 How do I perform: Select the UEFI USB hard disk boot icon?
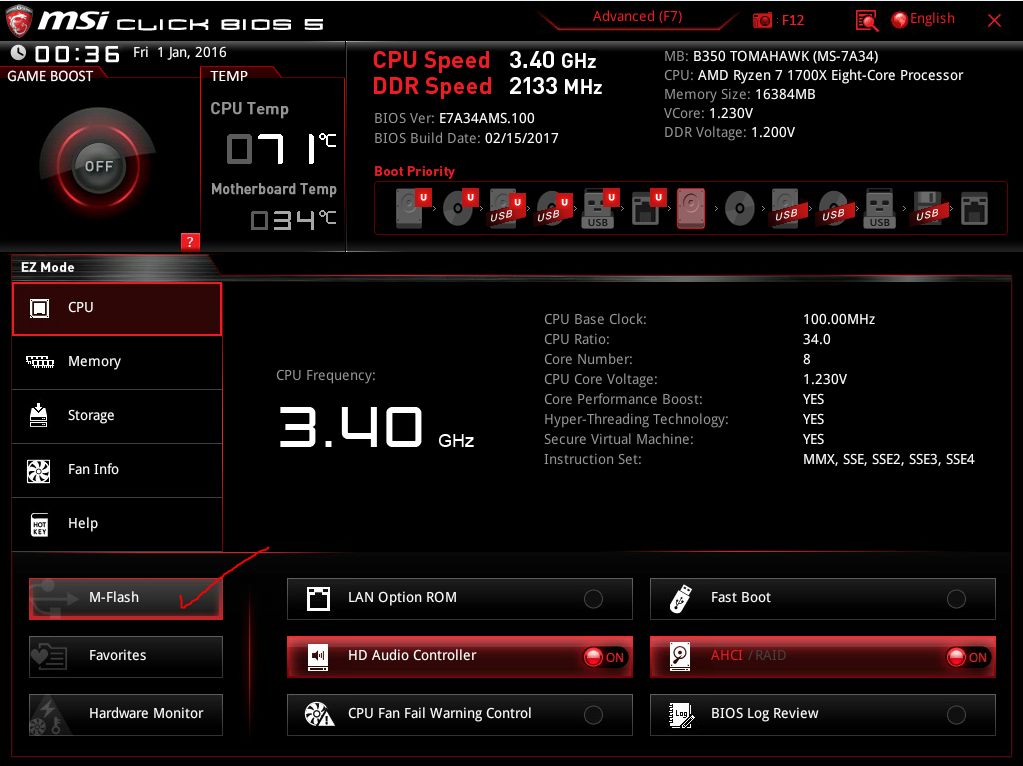[507, 208]
